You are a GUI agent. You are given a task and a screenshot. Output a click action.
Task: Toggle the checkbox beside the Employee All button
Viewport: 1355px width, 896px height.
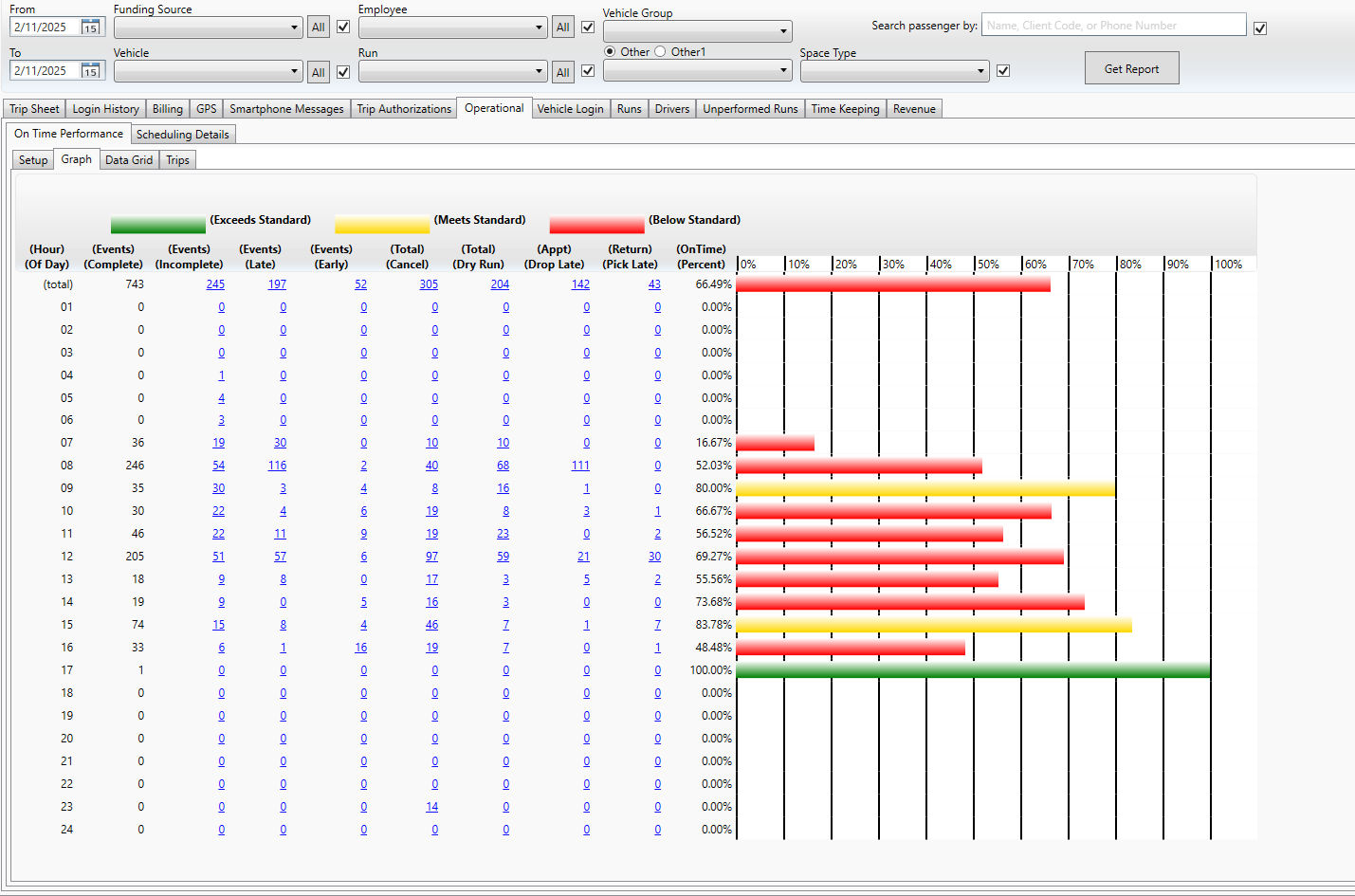[587, 27]
